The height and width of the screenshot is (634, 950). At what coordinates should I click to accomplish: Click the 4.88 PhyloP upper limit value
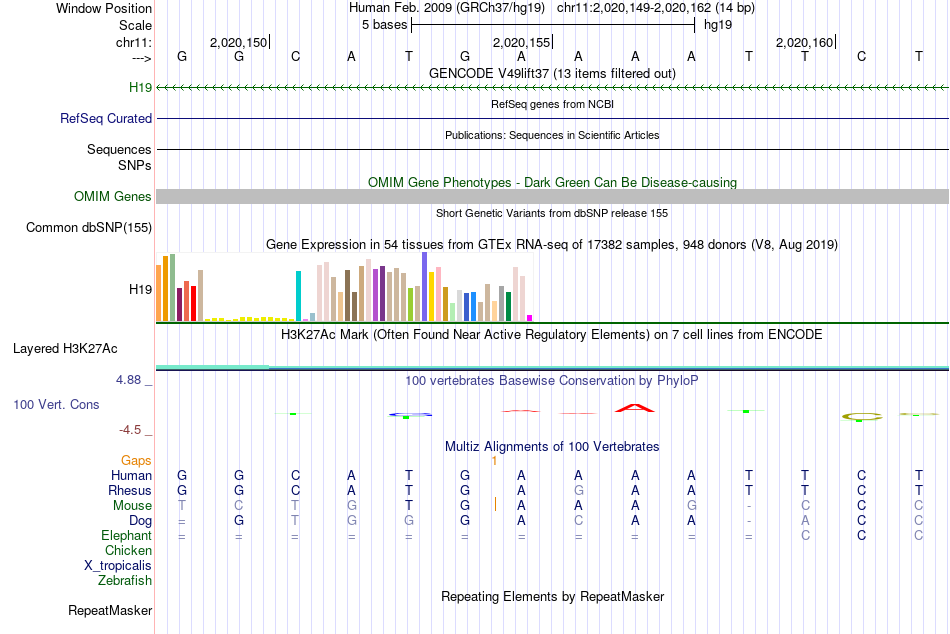[x=128, y=380]
